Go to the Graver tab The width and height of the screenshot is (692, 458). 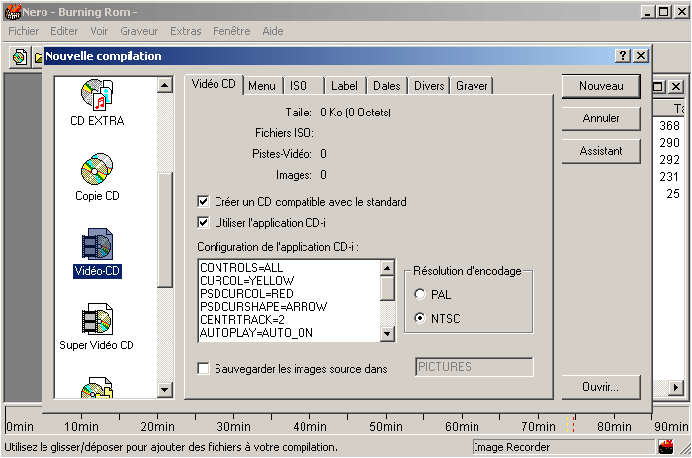coord(472,86)
